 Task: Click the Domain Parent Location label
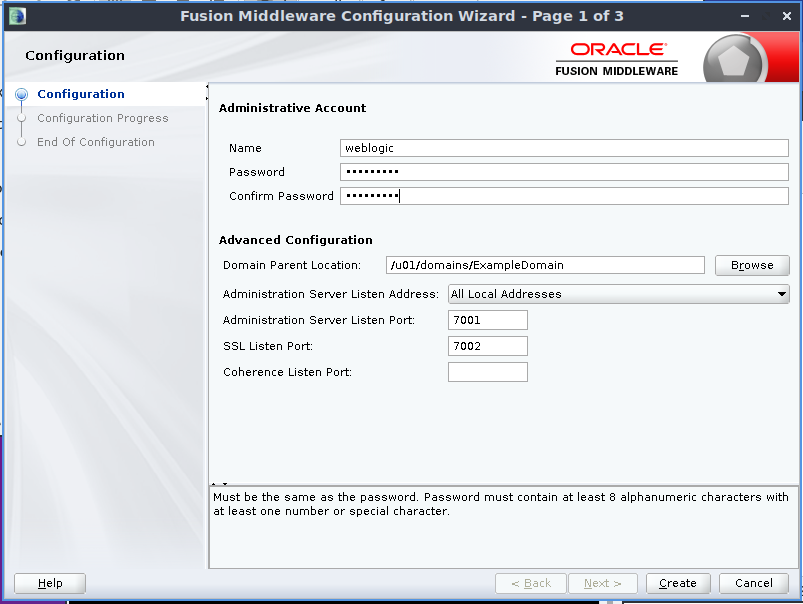coord(292,265)
